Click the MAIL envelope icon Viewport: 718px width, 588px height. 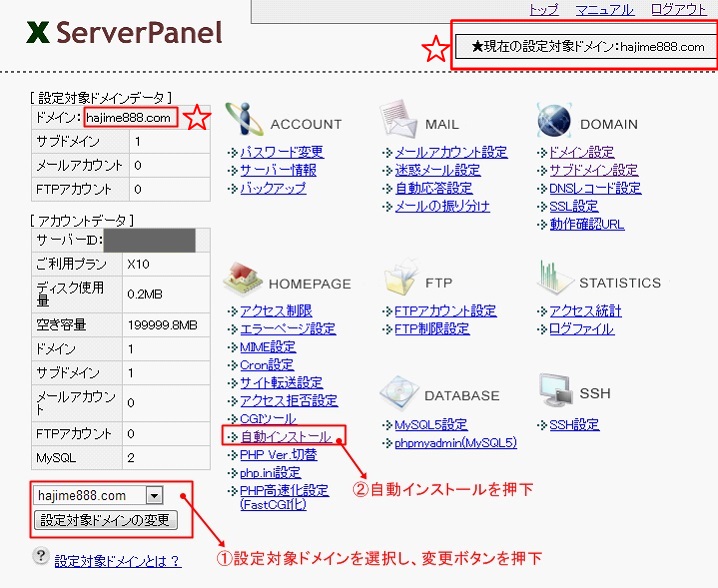pos(398,118)
